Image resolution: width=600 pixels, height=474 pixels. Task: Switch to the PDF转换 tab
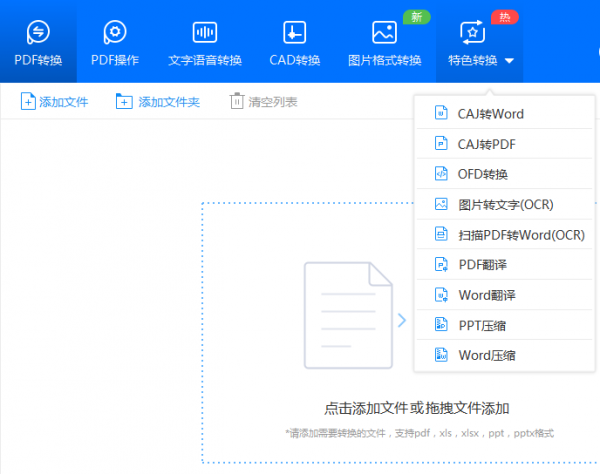coord(38,41)
